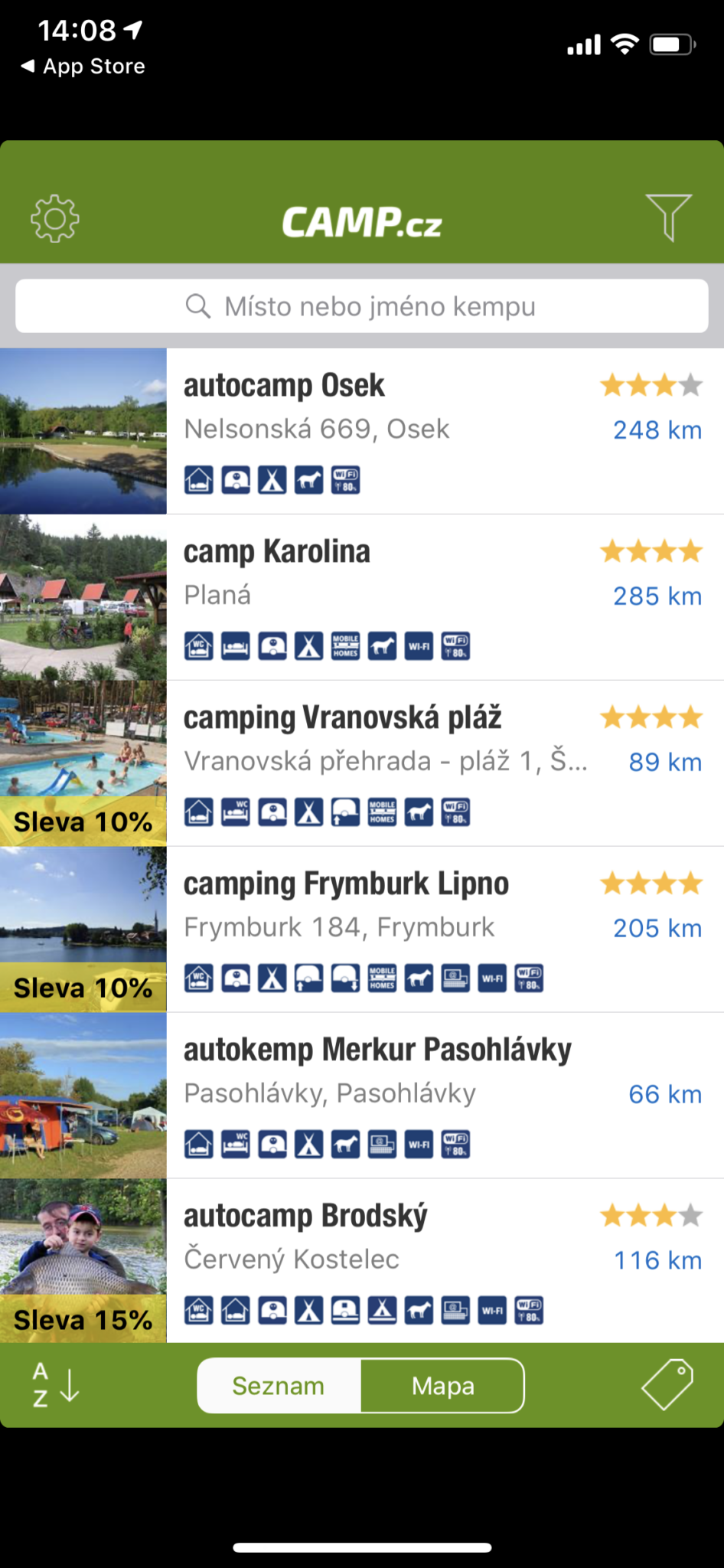Tap the pets icon for camping Vranovská pláž
This screenshot has height=1568, width=724.
(x=419, y=812)
